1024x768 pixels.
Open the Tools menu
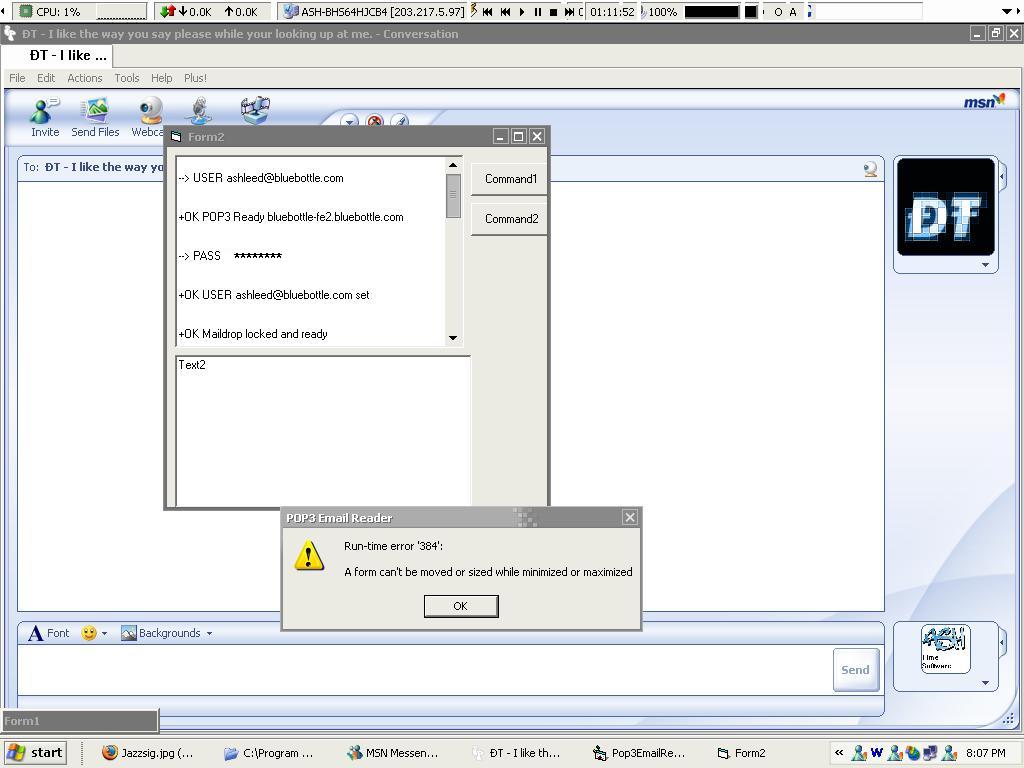[x=126, y=78]
